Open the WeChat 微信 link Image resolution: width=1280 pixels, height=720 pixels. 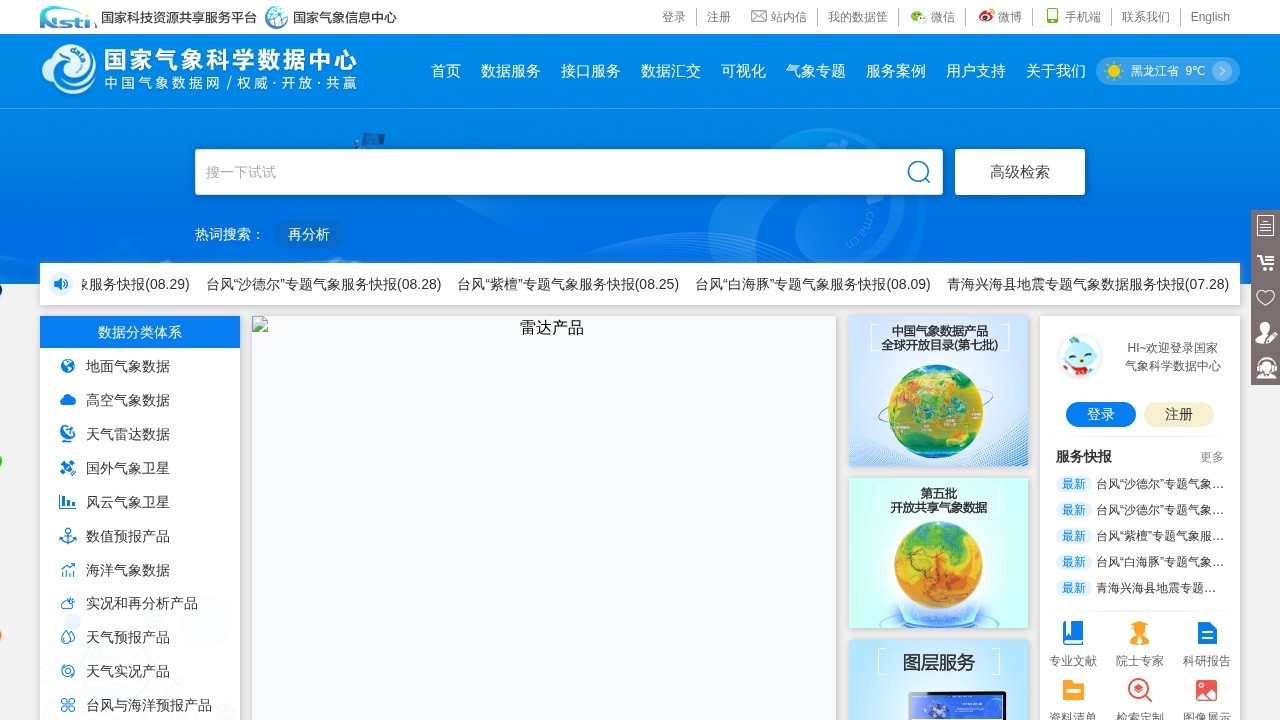point(932,17)
